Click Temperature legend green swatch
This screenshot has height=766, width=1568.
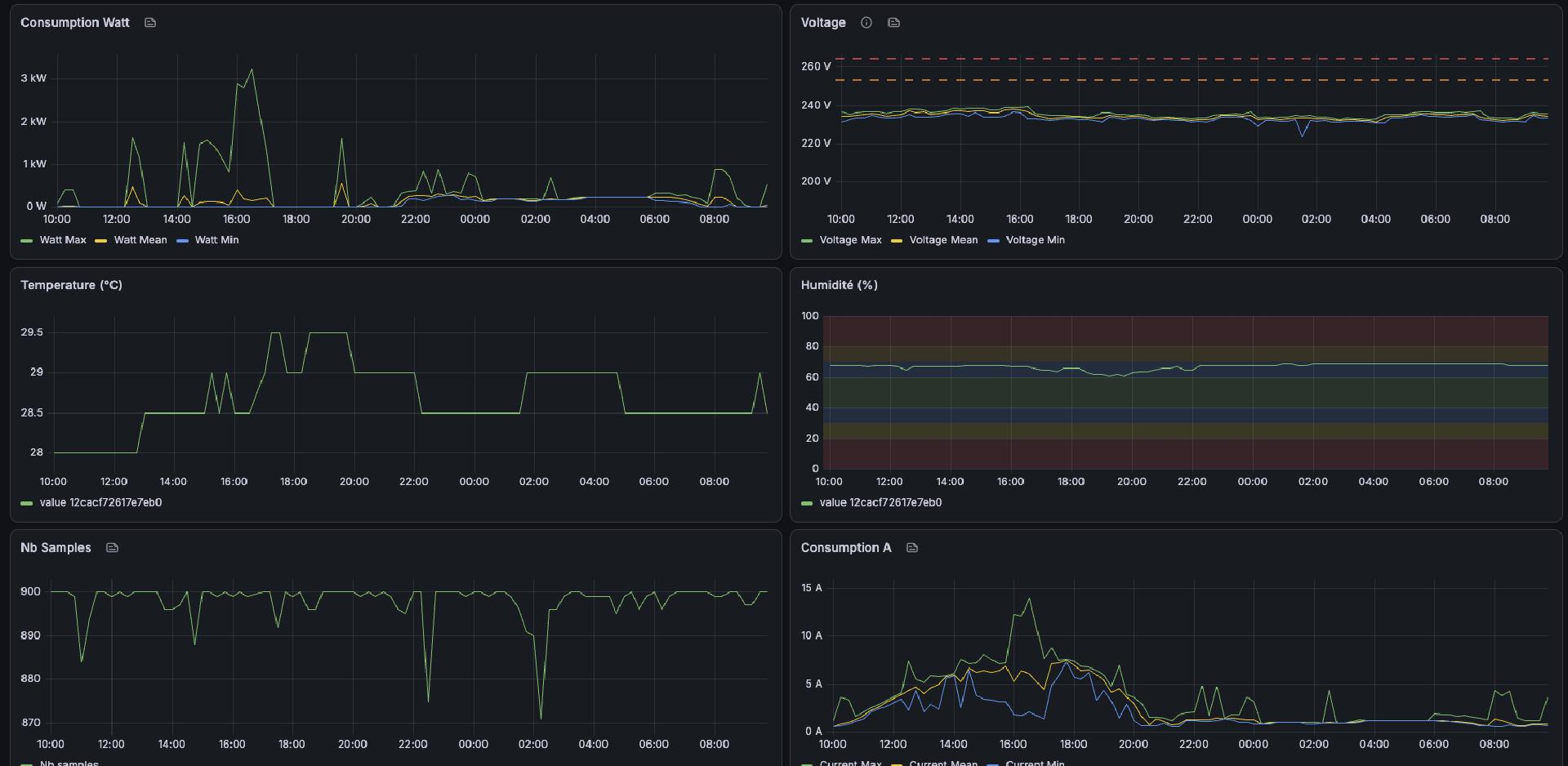pos(26,504)
